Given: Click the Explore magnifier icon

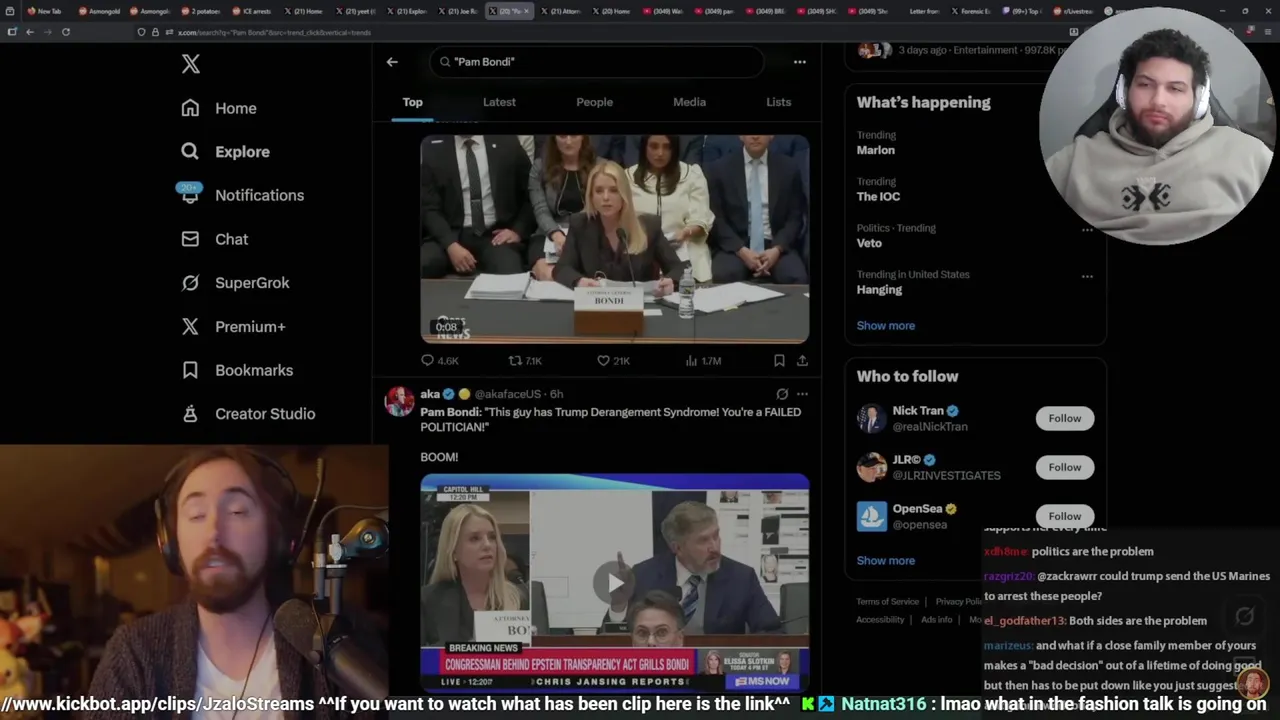Looking at the screenshot, I should [190, 151].
